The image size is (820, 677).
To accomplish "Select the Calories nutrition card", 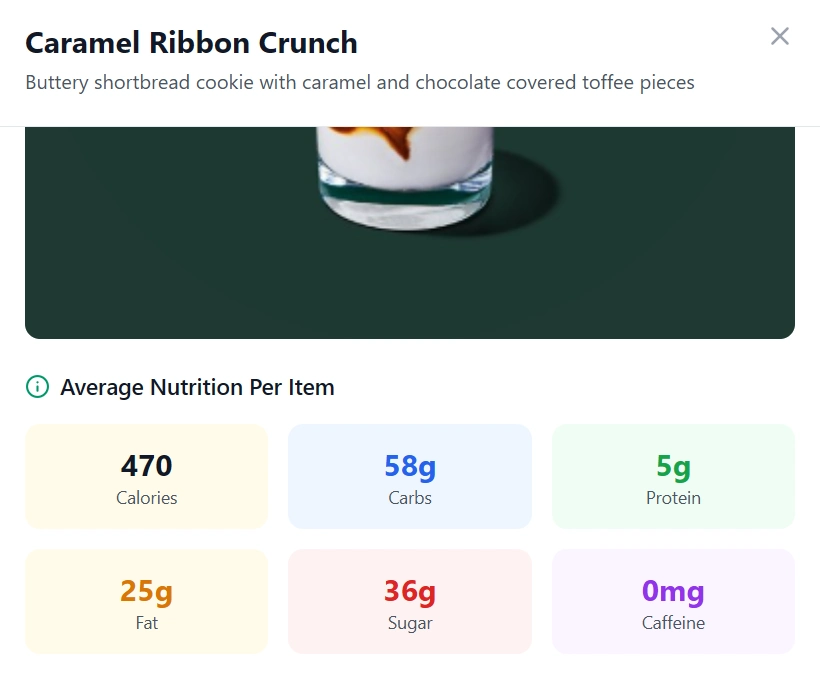I will tap(146, 476).
